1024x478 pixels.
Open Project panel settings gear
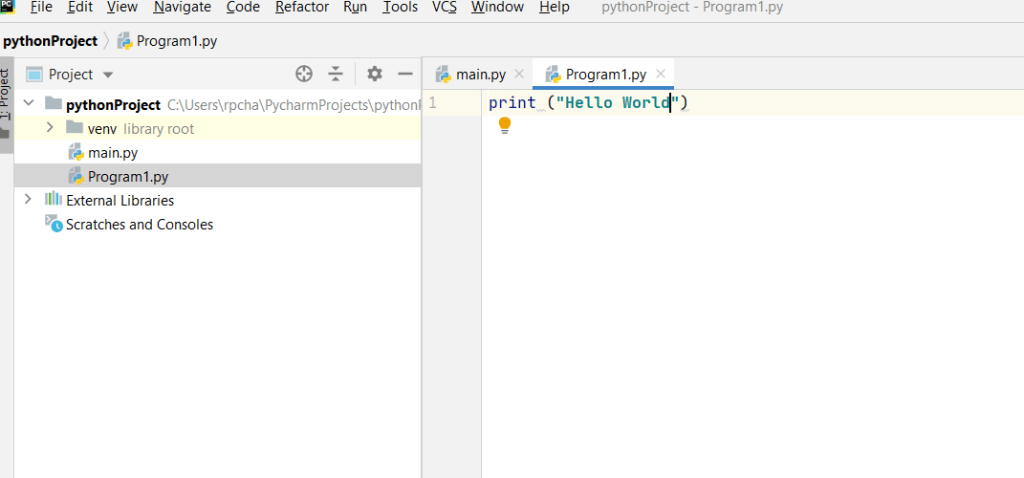click(374, 74)
